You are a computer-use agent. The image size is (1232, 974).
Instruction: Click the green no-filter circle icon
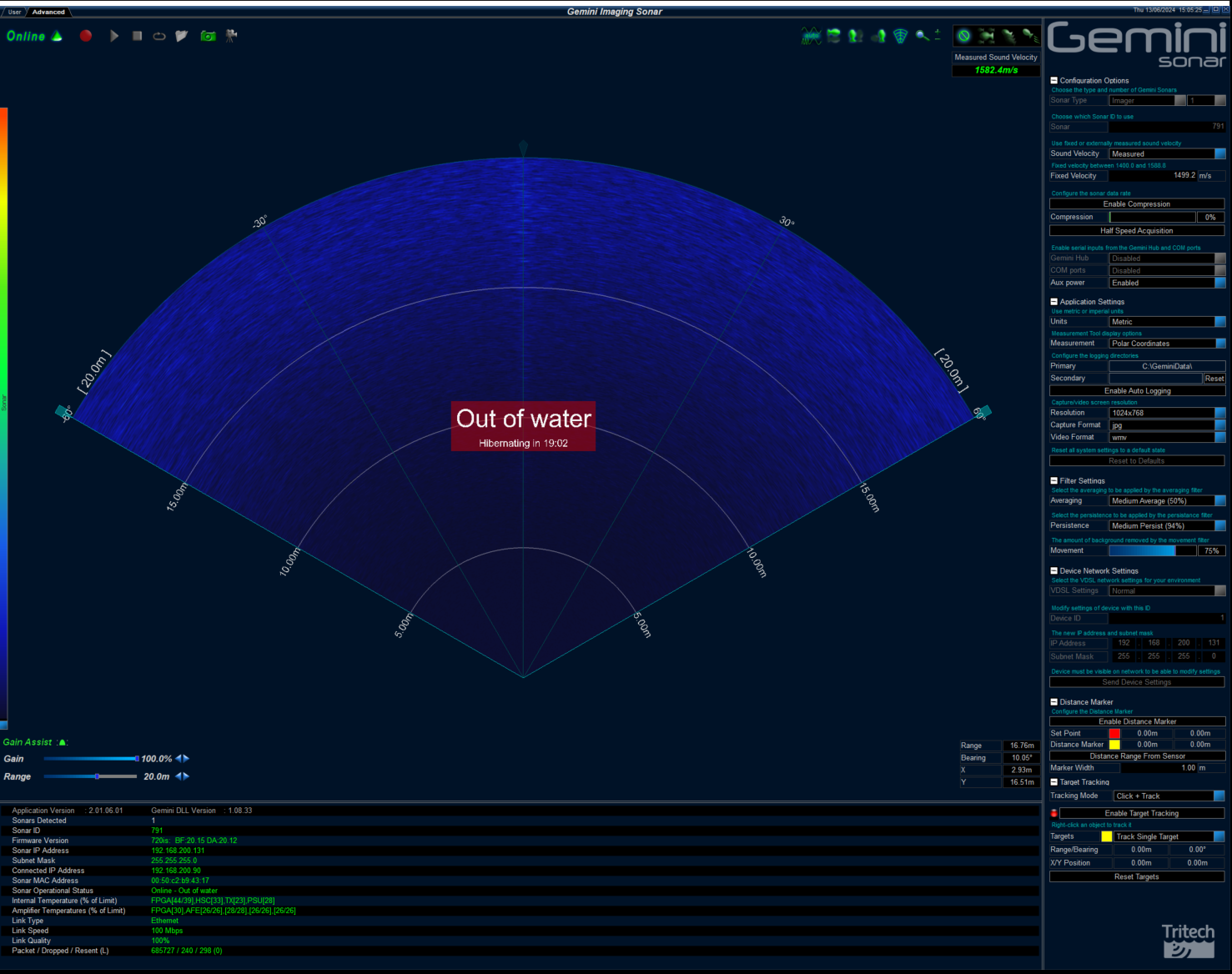click(964, 36)
